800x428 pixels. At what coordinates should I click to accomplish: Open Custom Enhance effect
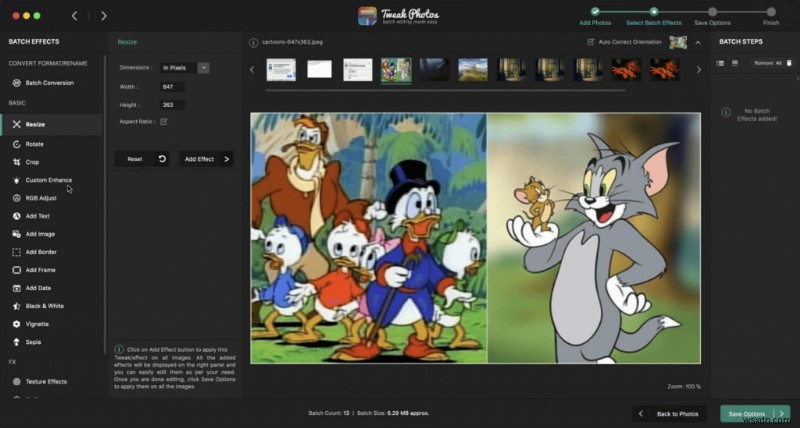click(x=48, y=180)
